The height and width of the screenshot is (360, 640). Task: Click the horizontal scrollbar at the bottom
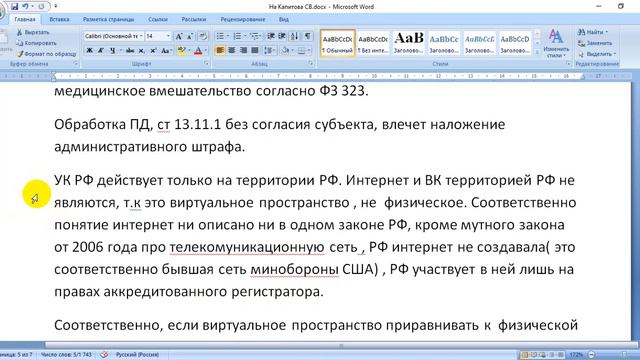click(x=341, y=345)
